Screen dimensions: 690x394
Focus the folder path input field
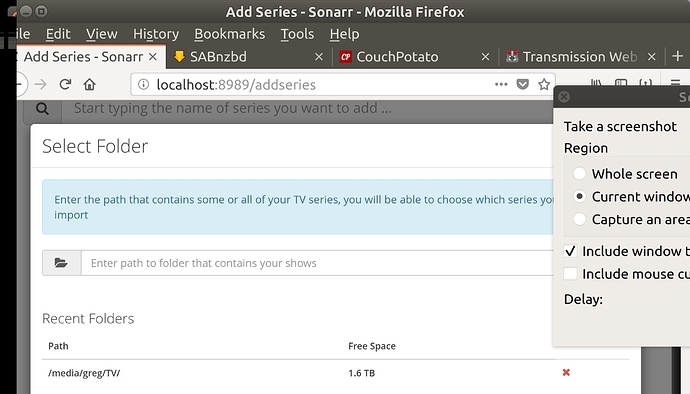317,263
